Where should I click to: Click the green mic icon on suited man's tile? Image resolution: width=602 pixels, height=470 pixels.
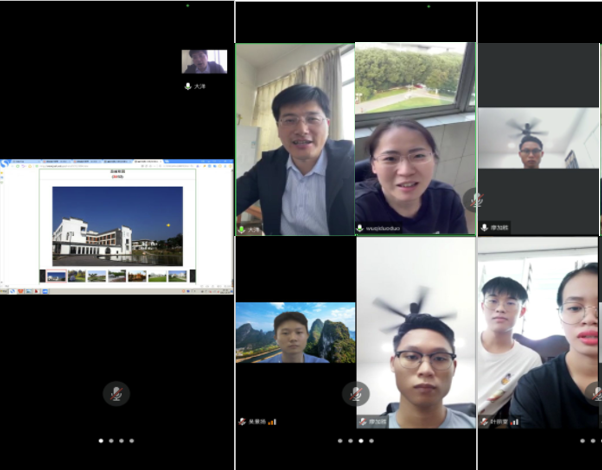(241, 229)
